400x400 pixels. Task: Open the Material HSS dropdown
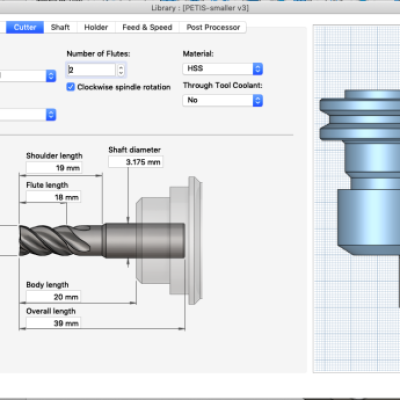point(223,69)
